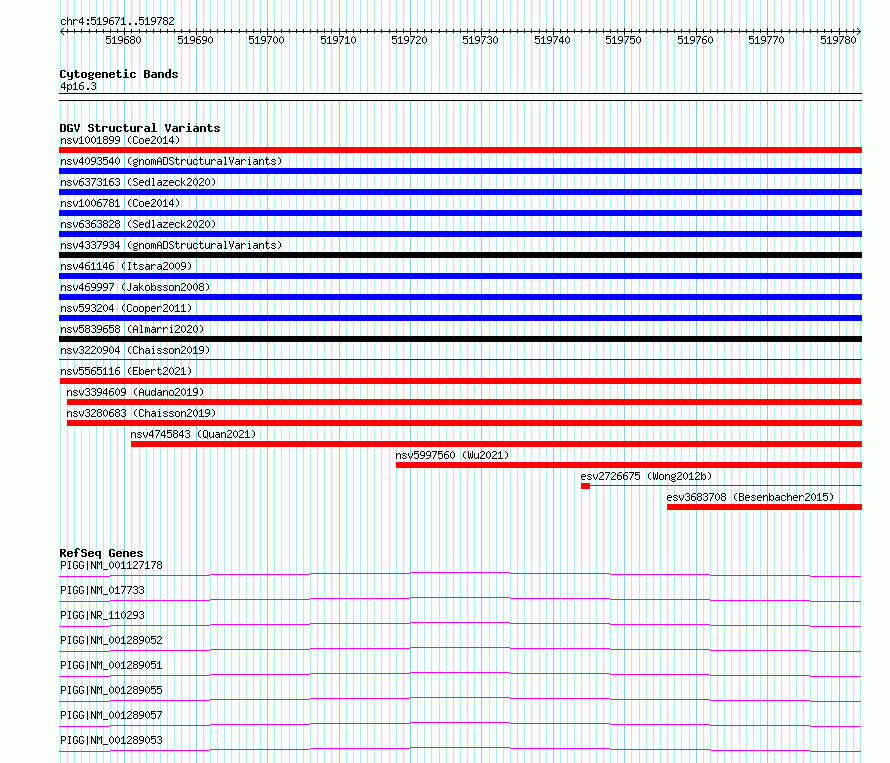Open PIGG|NM_001127178 transcript
Screen dimensions: 890x763
[x=111, y=565]
